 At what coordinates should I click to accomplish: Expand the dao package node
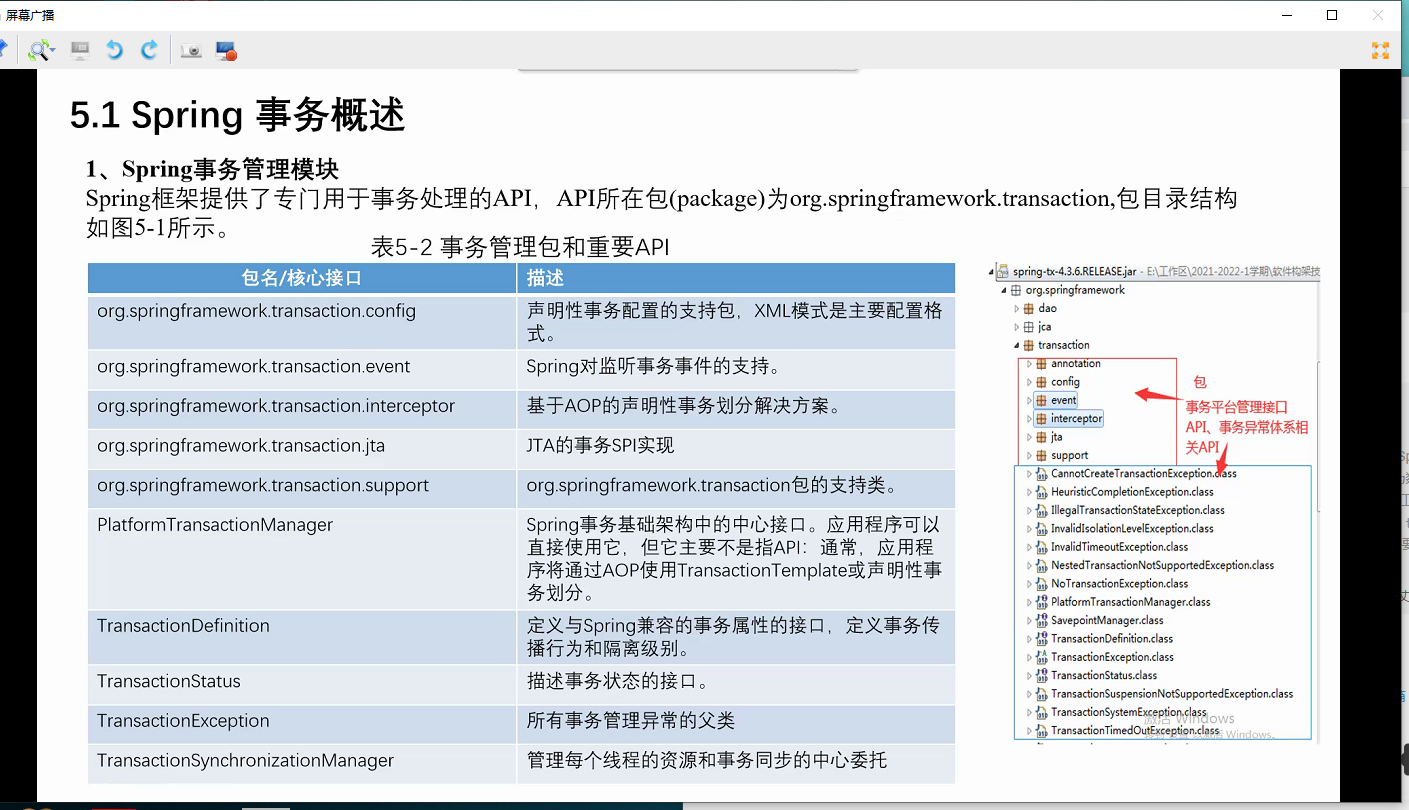pyautogui.click(x=1016, y=308)
